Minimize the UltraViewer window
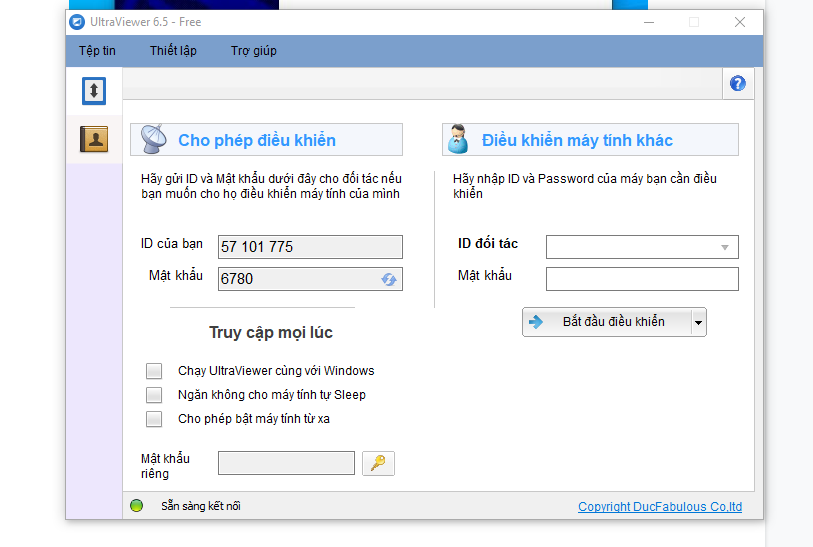813x547 pixels. [x=649, y=22]
